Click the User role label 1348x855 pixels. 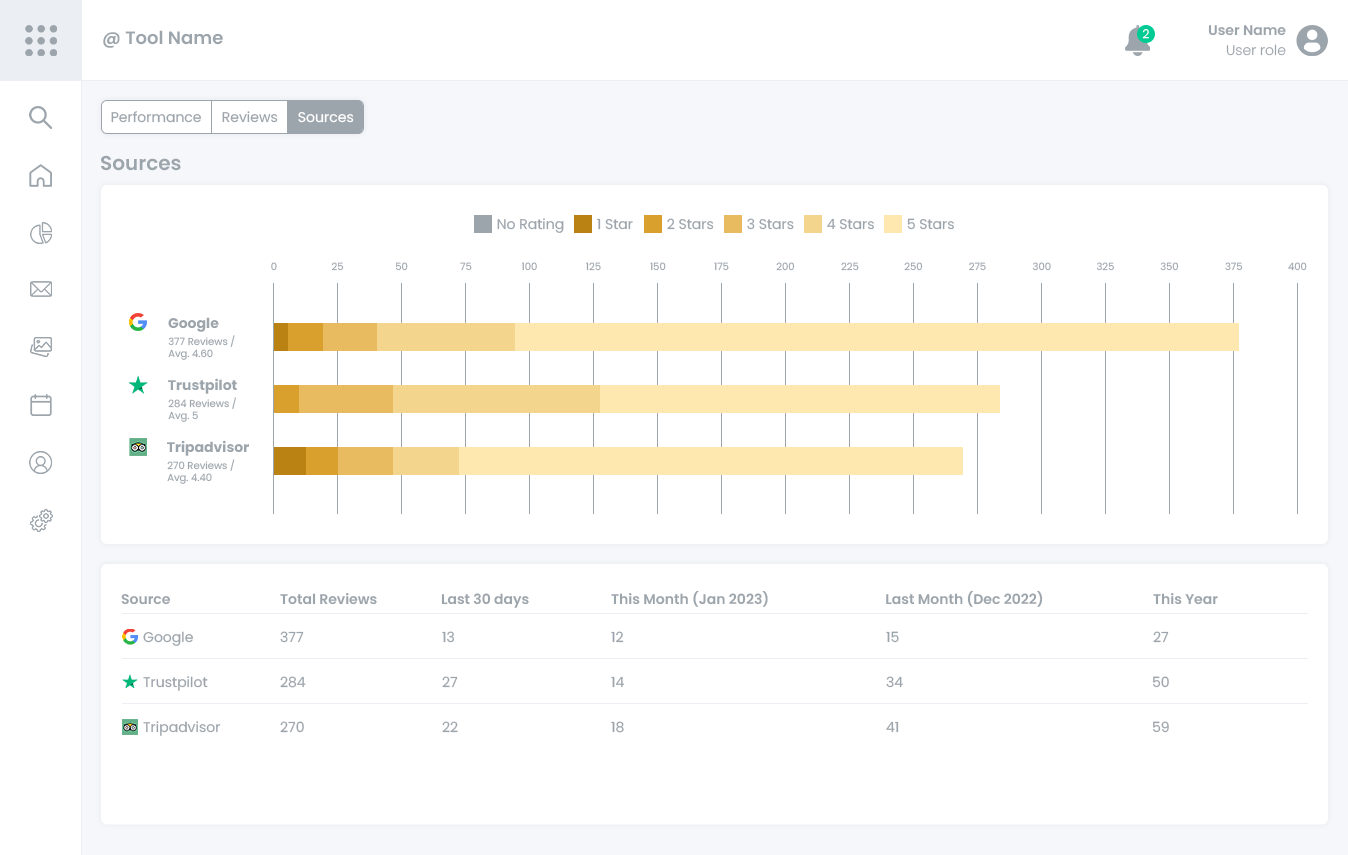1256,50
